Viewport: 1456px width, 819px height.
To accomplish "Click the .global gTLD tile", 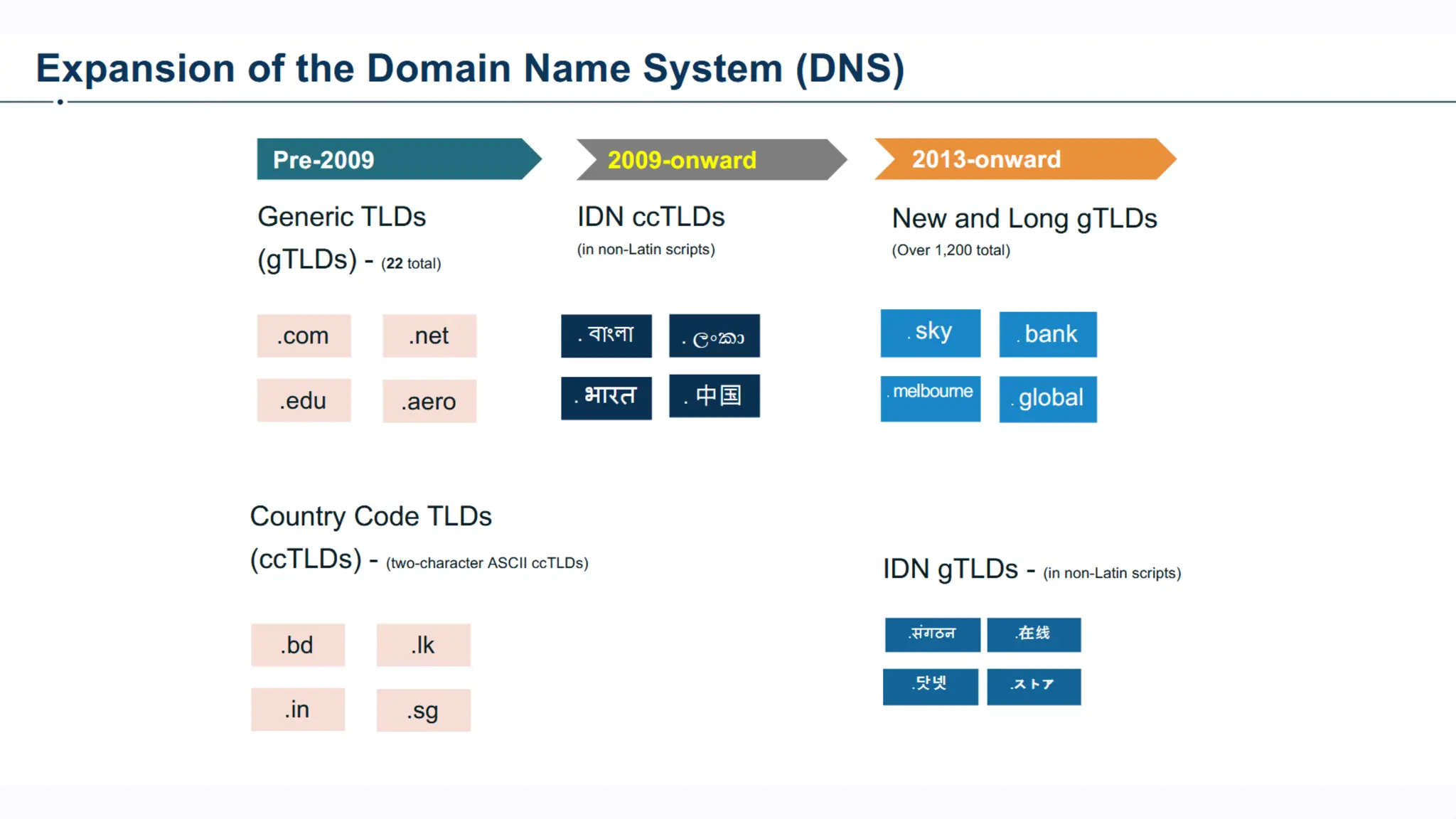I will click(1047, 399).
